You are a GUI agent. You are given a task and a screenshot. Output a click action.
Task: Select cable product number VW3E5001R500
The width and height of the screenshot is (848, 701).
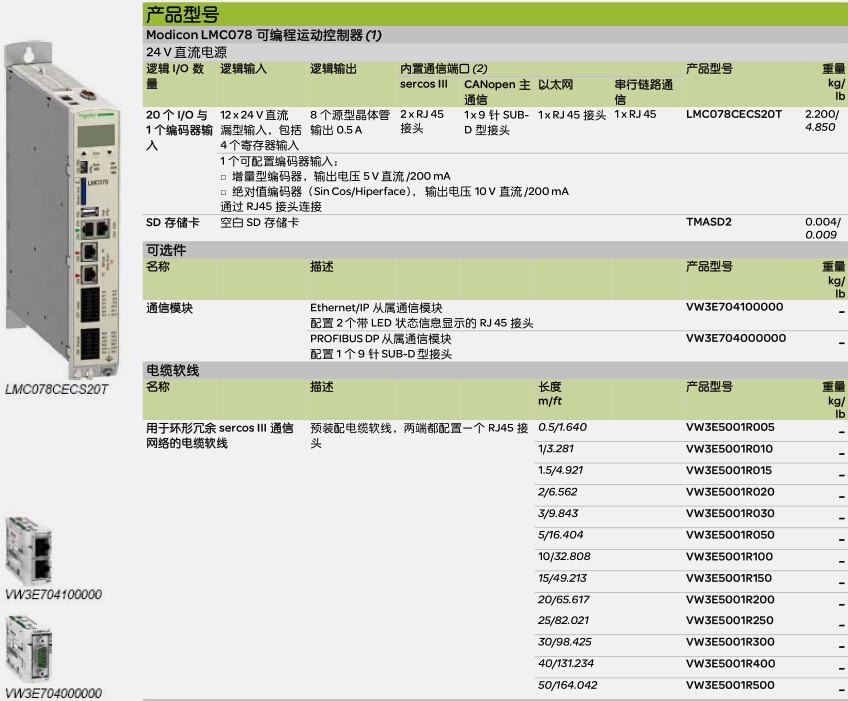(x=730, y=685)
